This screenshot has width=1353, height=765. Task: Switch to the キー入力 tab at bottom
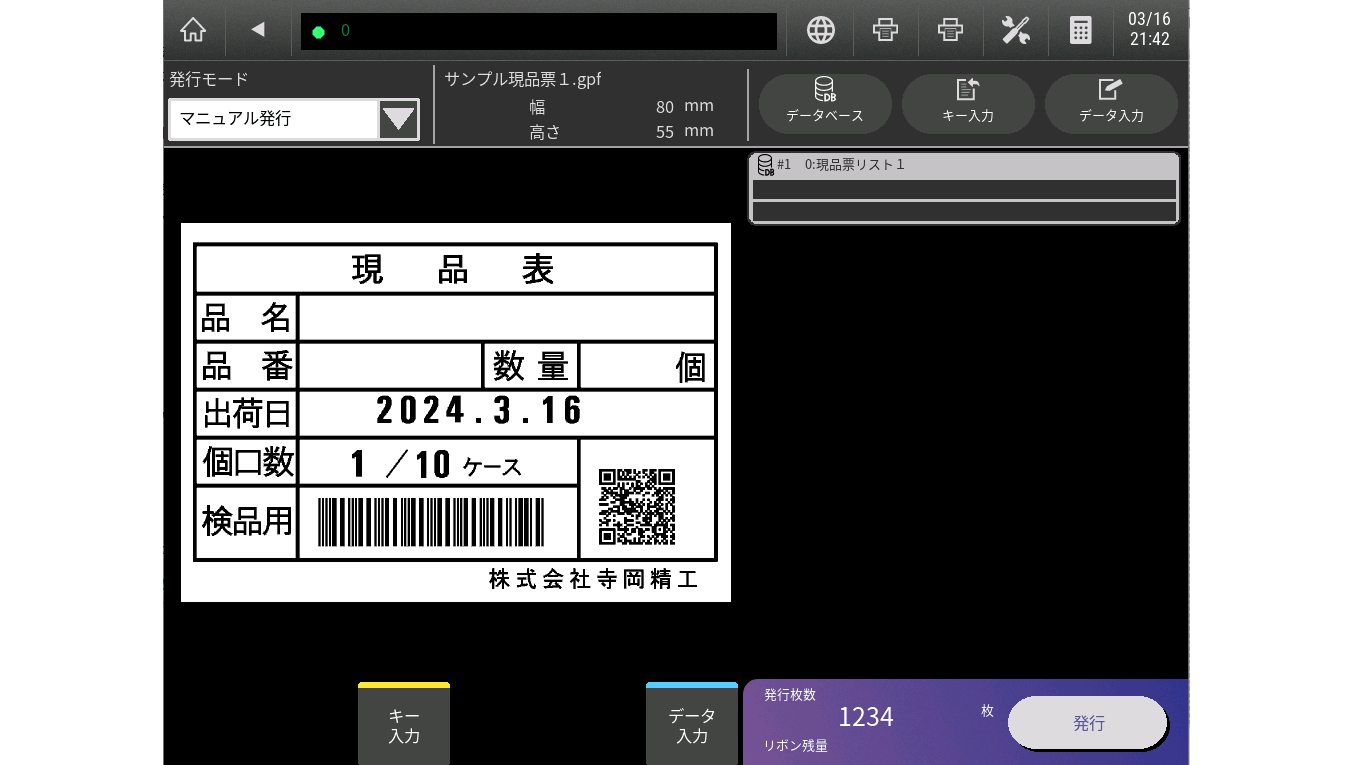click(x=403, y=723)
